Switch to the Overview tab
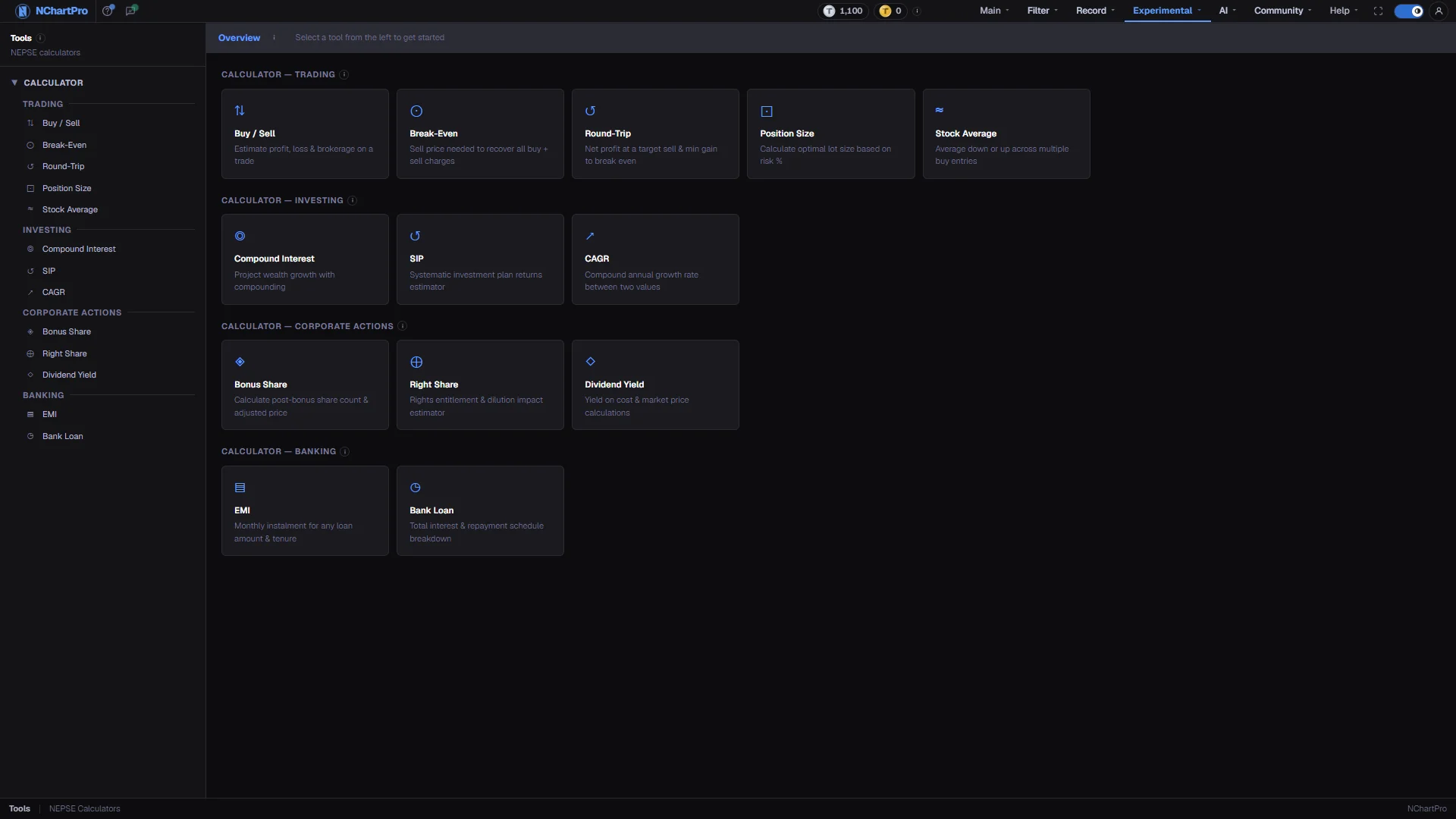The height and width of the screenshot is (819, 1456). [239, 38]
